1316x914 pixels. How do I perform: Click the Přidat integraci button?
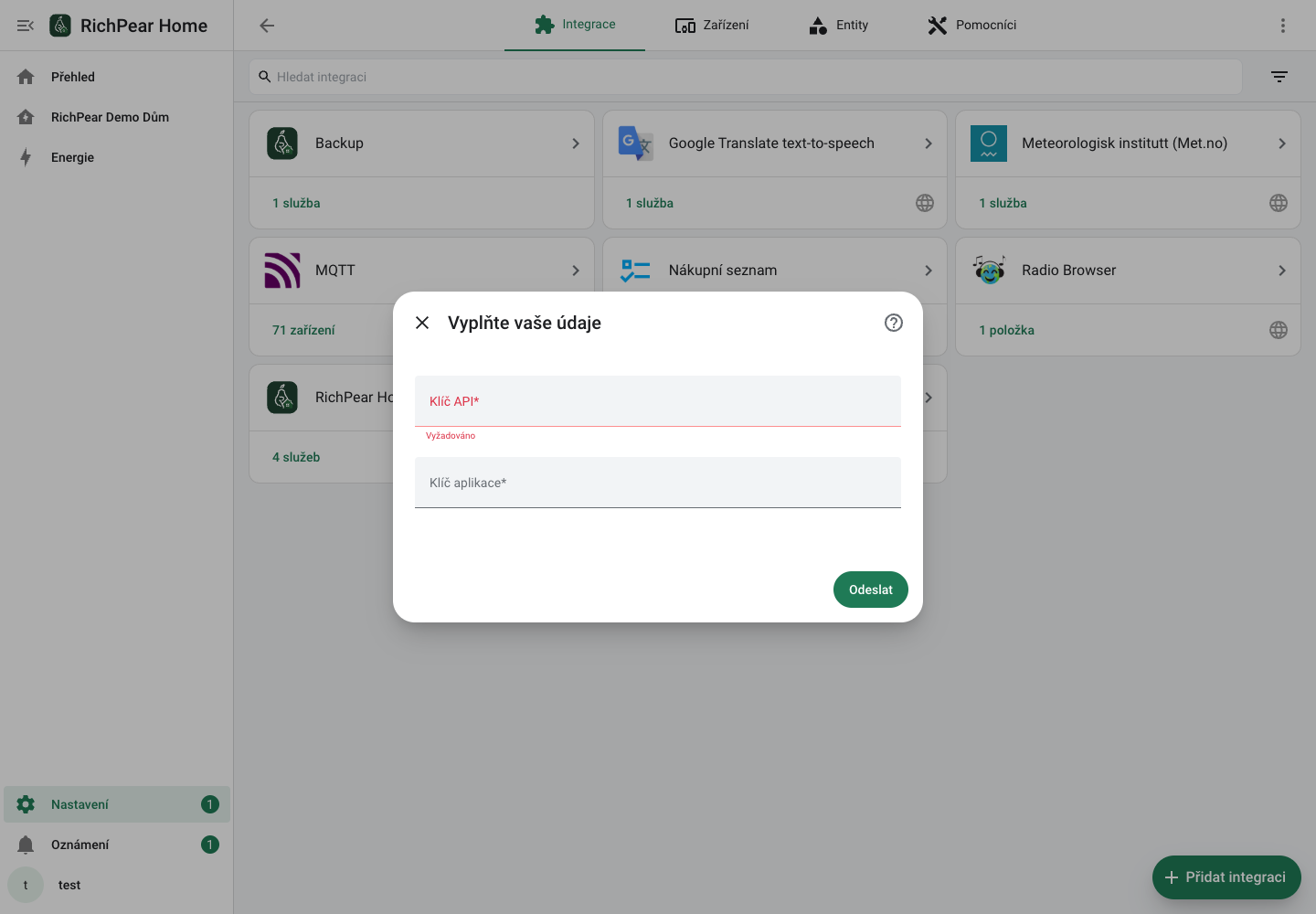click(x=1226, y=877)
